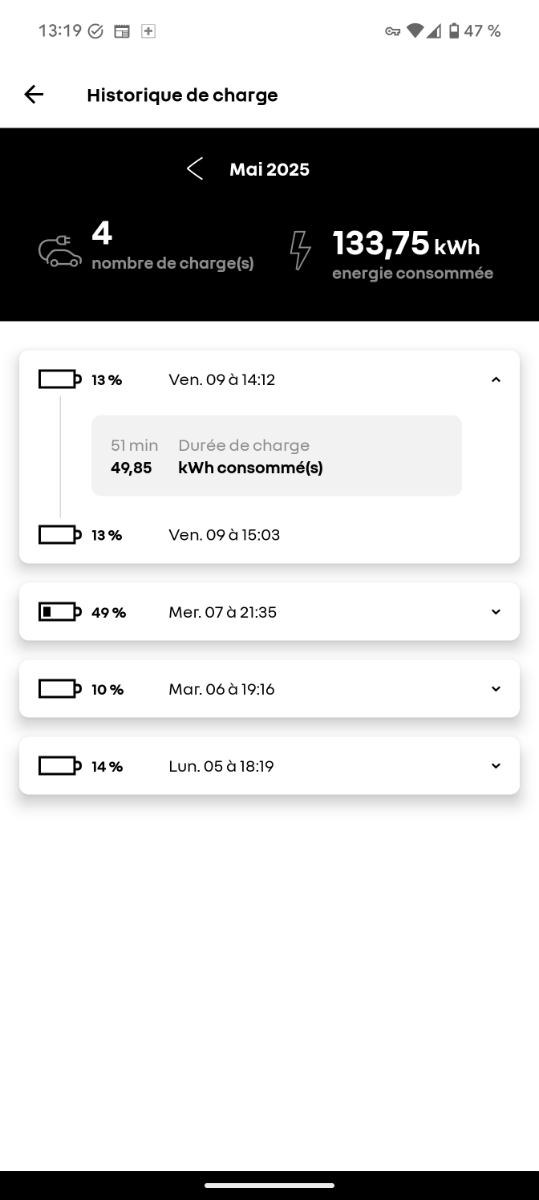Collapse the Ven. 09 charge entry
Screen dimensions: 539x1200
(x=496, y=379)
